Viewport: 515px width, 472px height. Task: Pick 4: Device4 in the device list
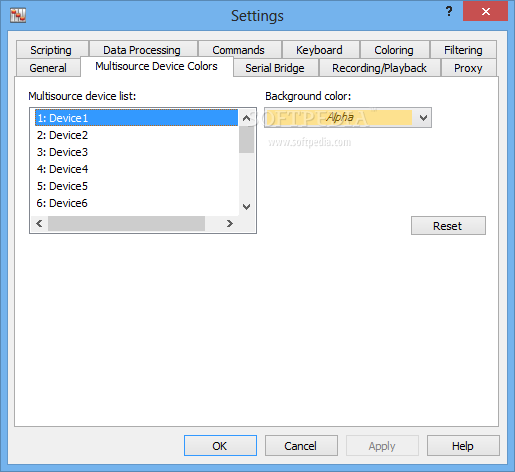click(x=136, y=169)
